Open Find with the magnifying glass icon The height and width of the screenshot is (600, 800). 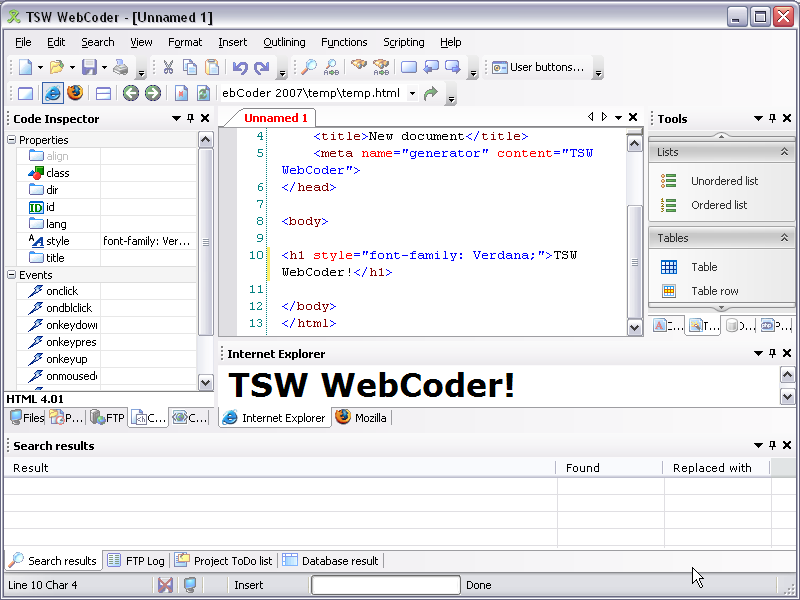(309, 67)
